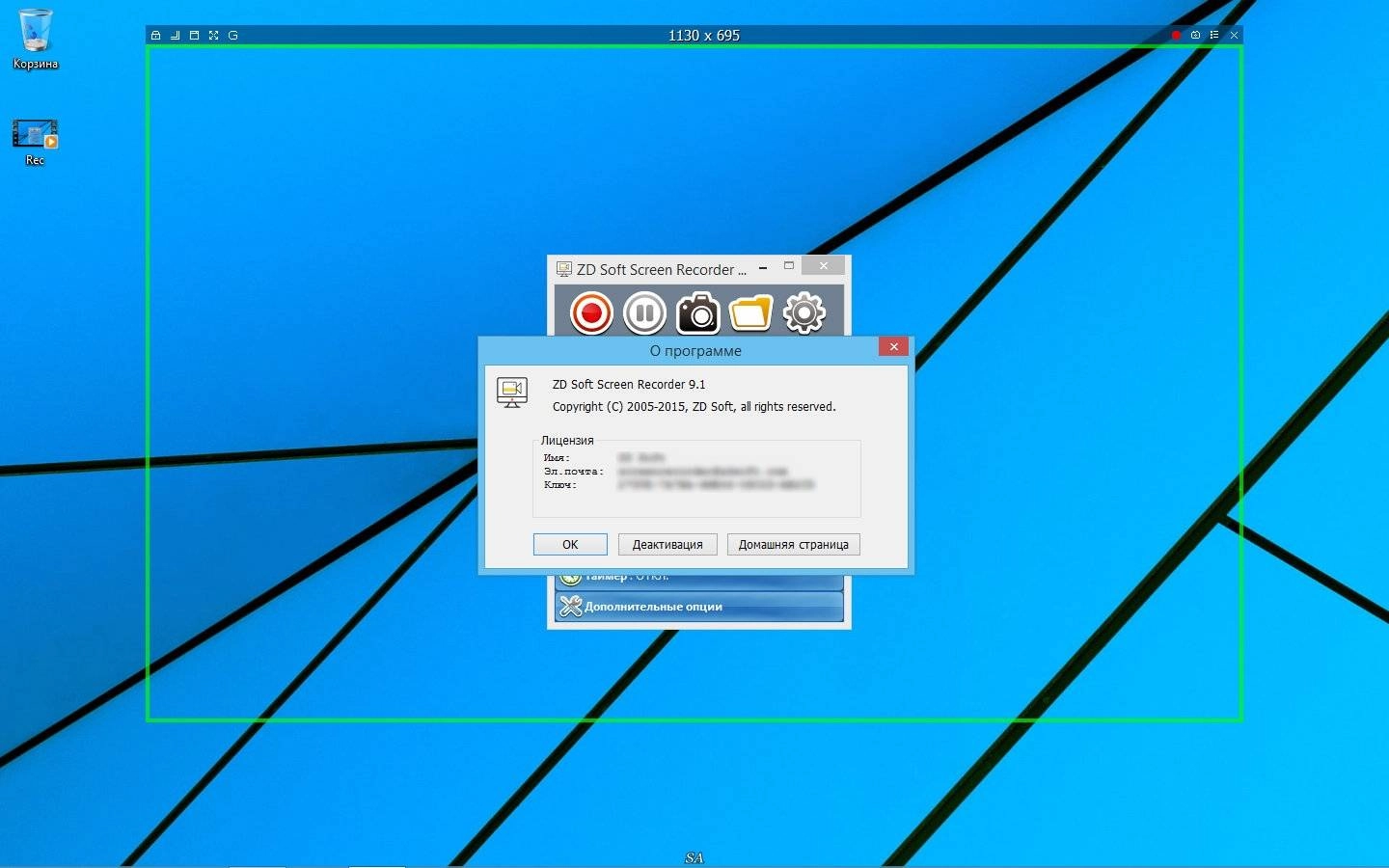Select the Корзина desktop icon
This screenshot has height=868, width=1389.
36,41
